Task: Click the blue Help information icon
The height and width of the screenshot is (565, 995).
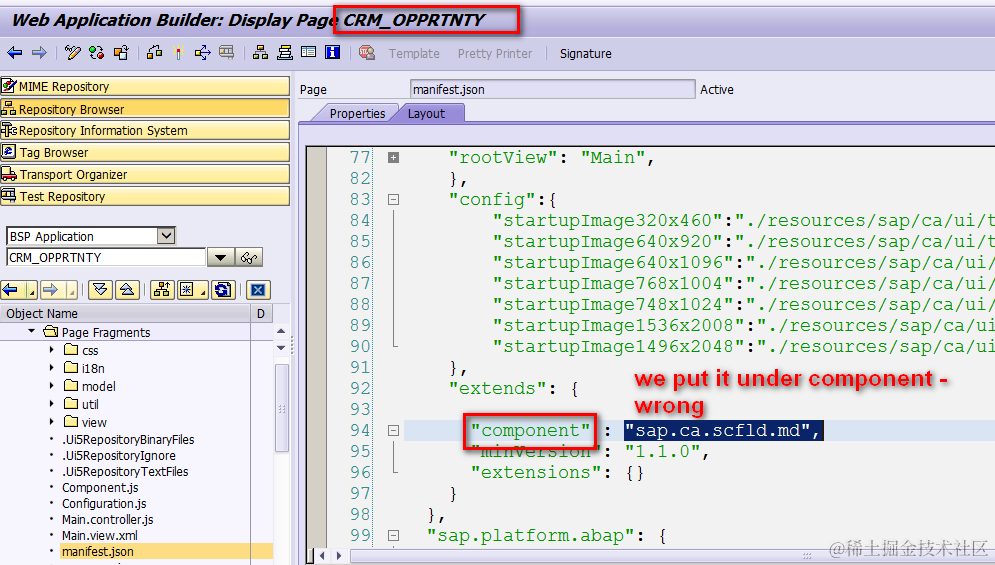Action: (x=333, y=53)
